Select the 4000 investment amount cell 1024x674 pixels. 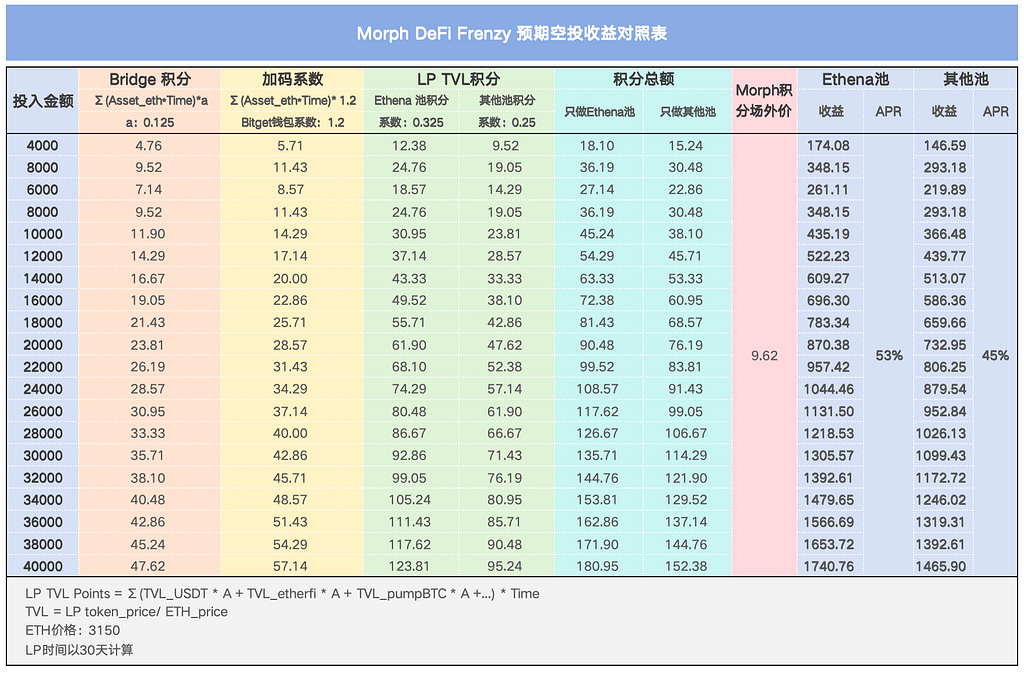click(x=42, y=146)
